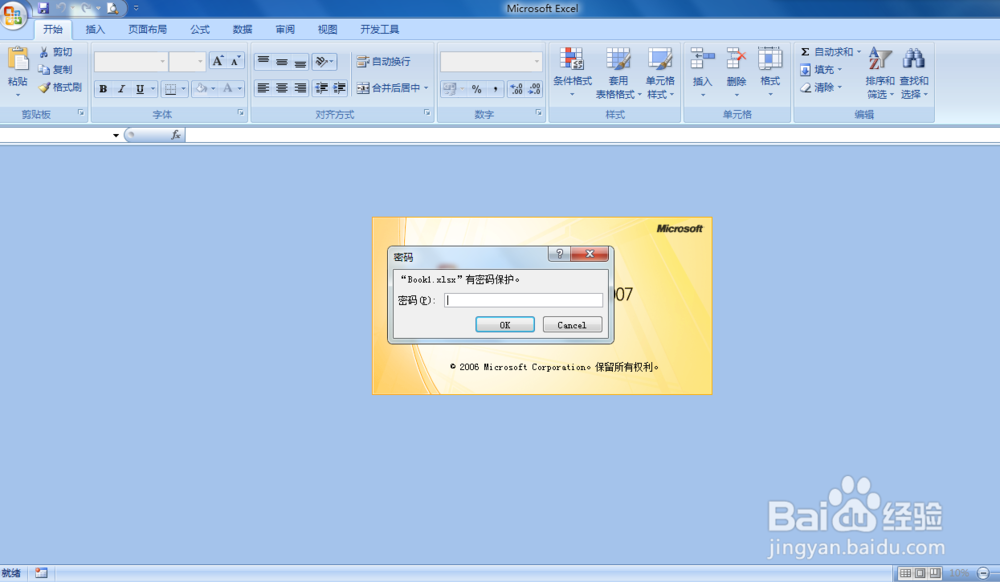Switch to the 公式 (Formulas) tab

200,29
